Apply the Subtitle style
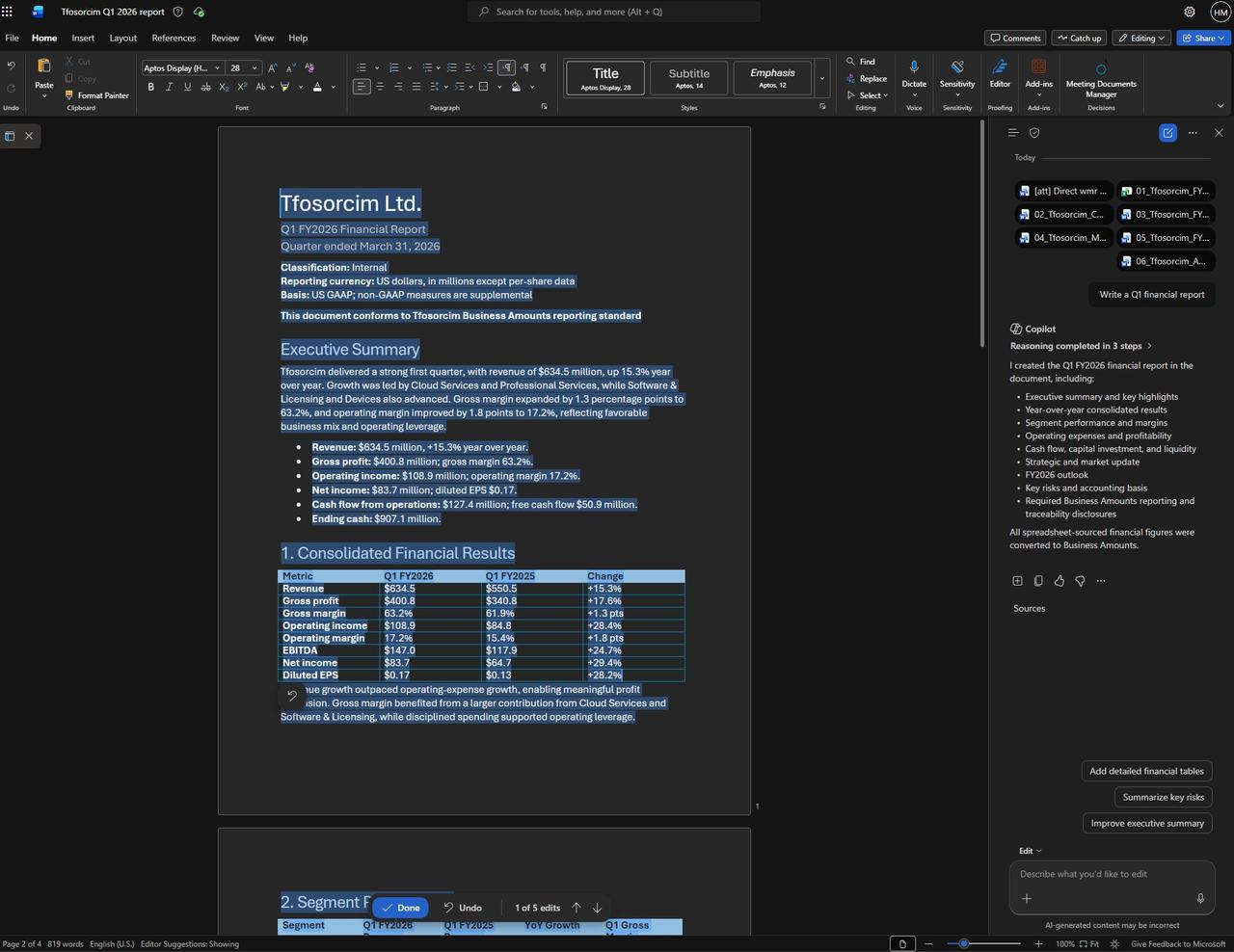The height and width of the screenshot is (952, 1234). click(688, 78)
